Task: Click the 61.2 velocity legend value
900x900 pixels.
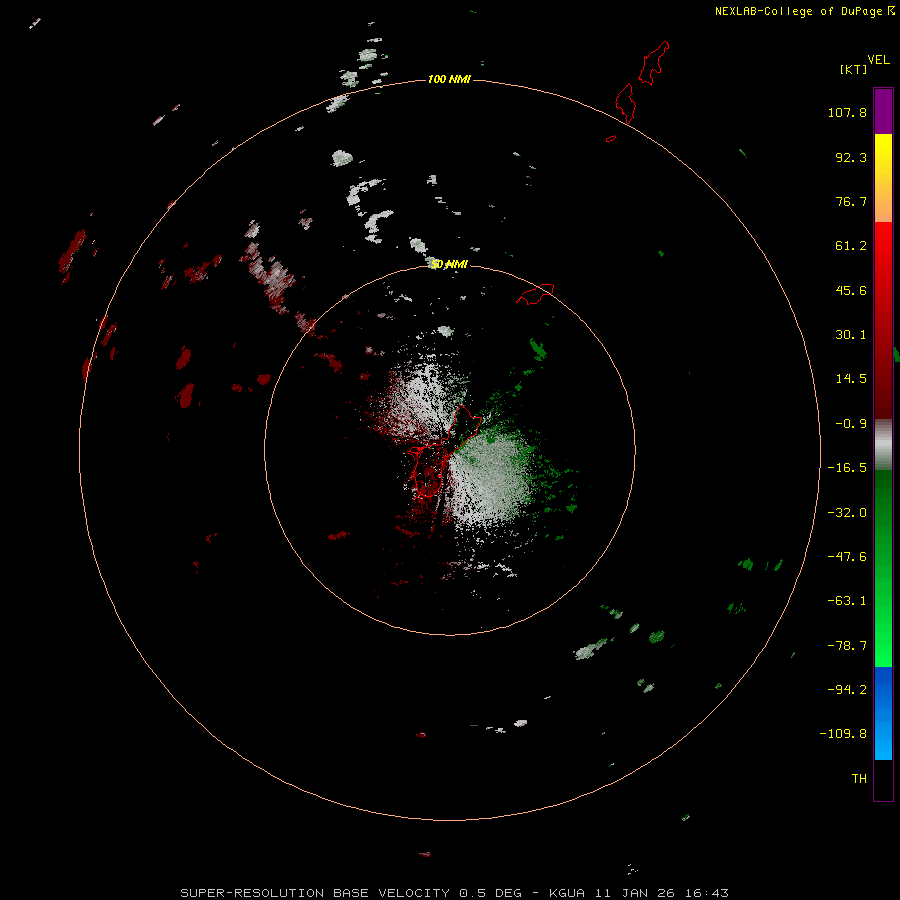Action: point(851,246)
